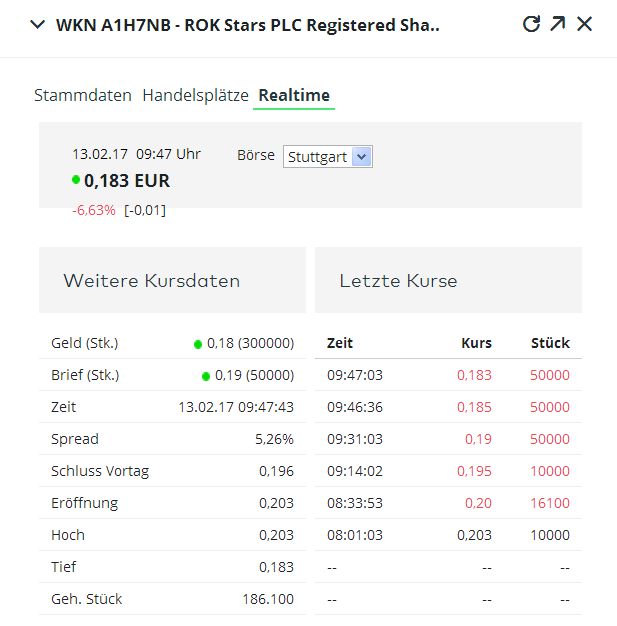Open the Handelsplätze tab
Image resolution: width=617 pixels, height=626 pixels.
pos(195,96)
